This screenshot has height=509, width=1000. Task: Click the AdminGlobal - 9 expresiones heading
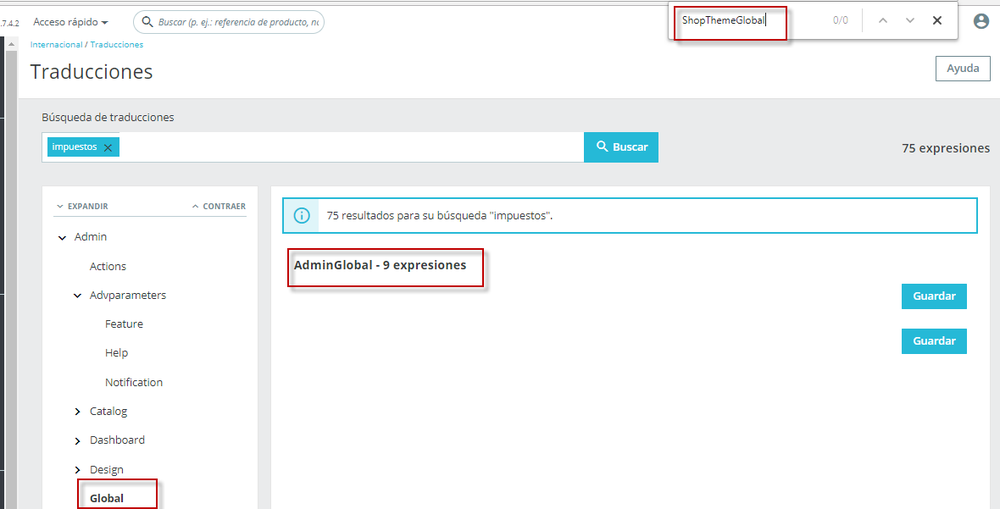tap(379, 265)
